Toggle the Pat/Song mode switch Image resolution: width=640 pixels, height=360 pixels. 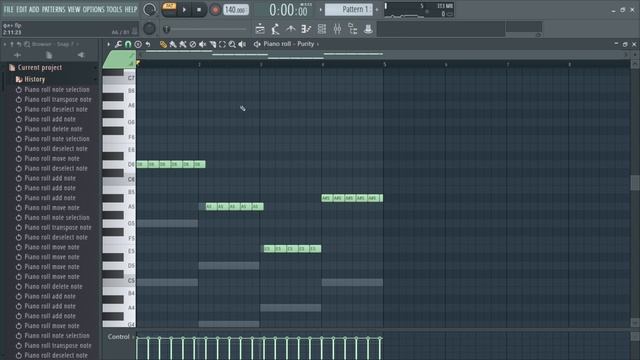[169, 9]
